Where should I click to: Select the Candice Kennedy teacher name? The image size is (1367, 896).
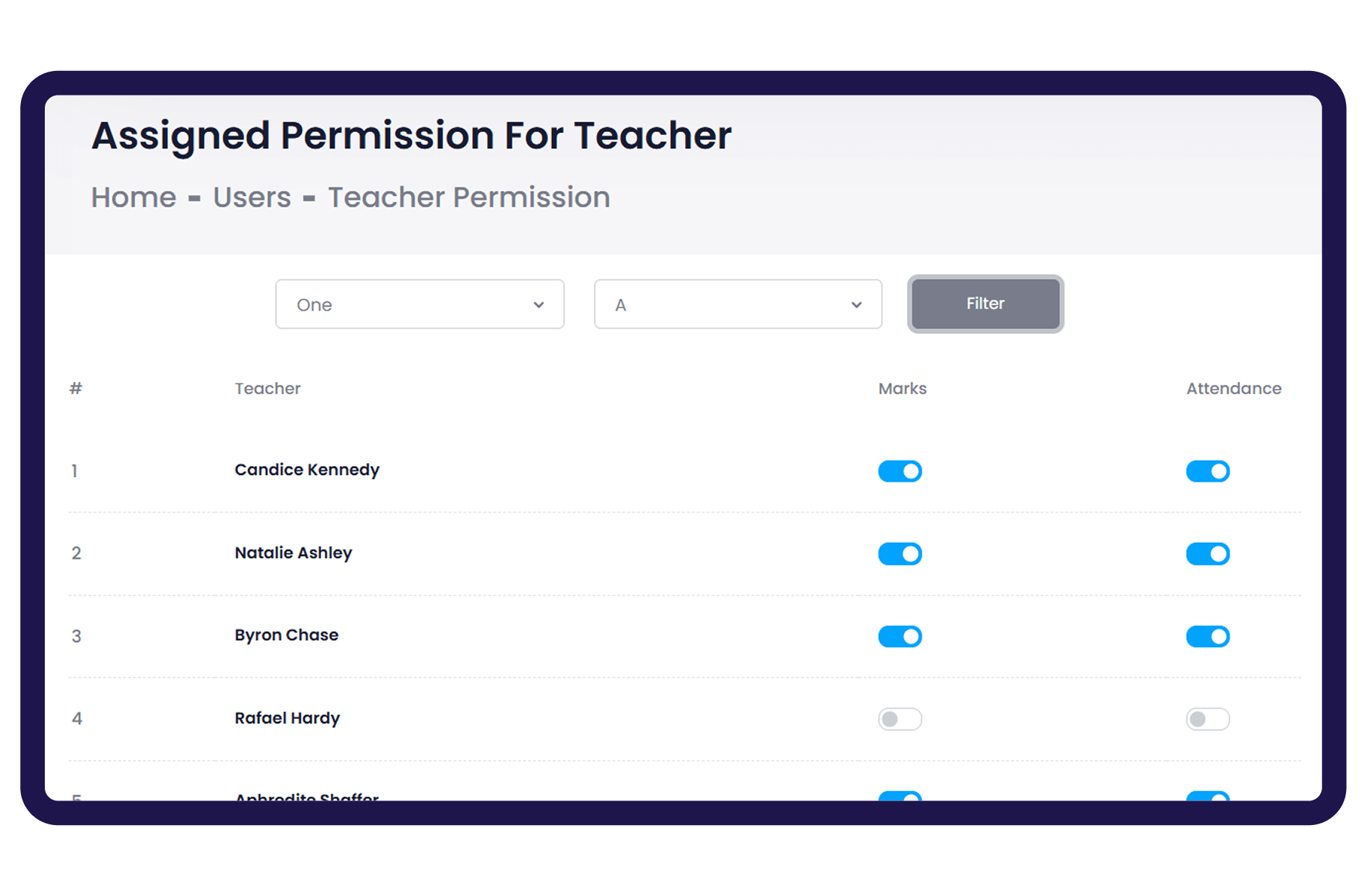coord(306,470)
